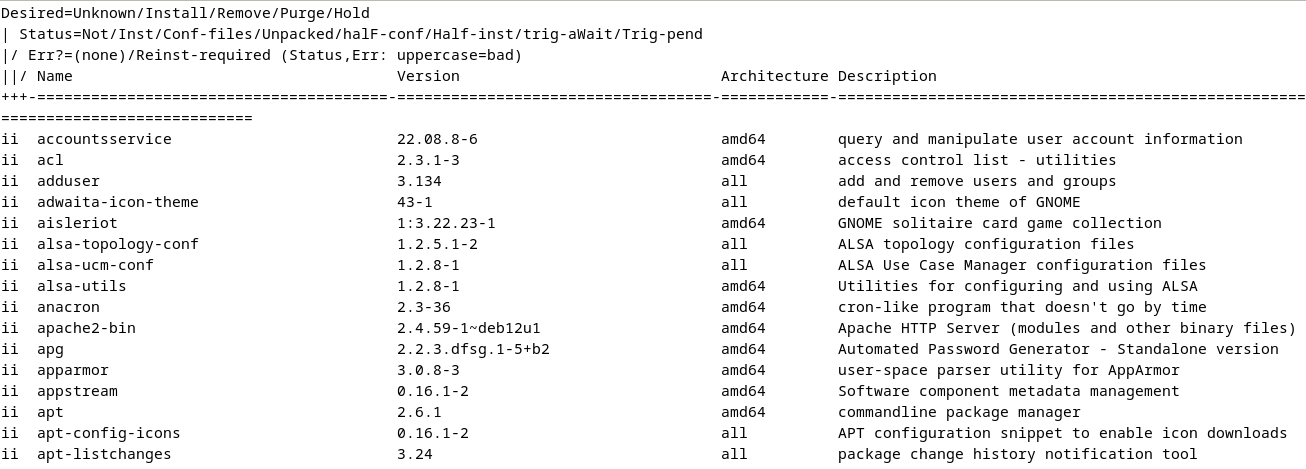The height and width of the screenshot is (469, 1306).
Task: Click the apg version 2.2.3.dfsg.1-5+b2
Action: point(473,349)
